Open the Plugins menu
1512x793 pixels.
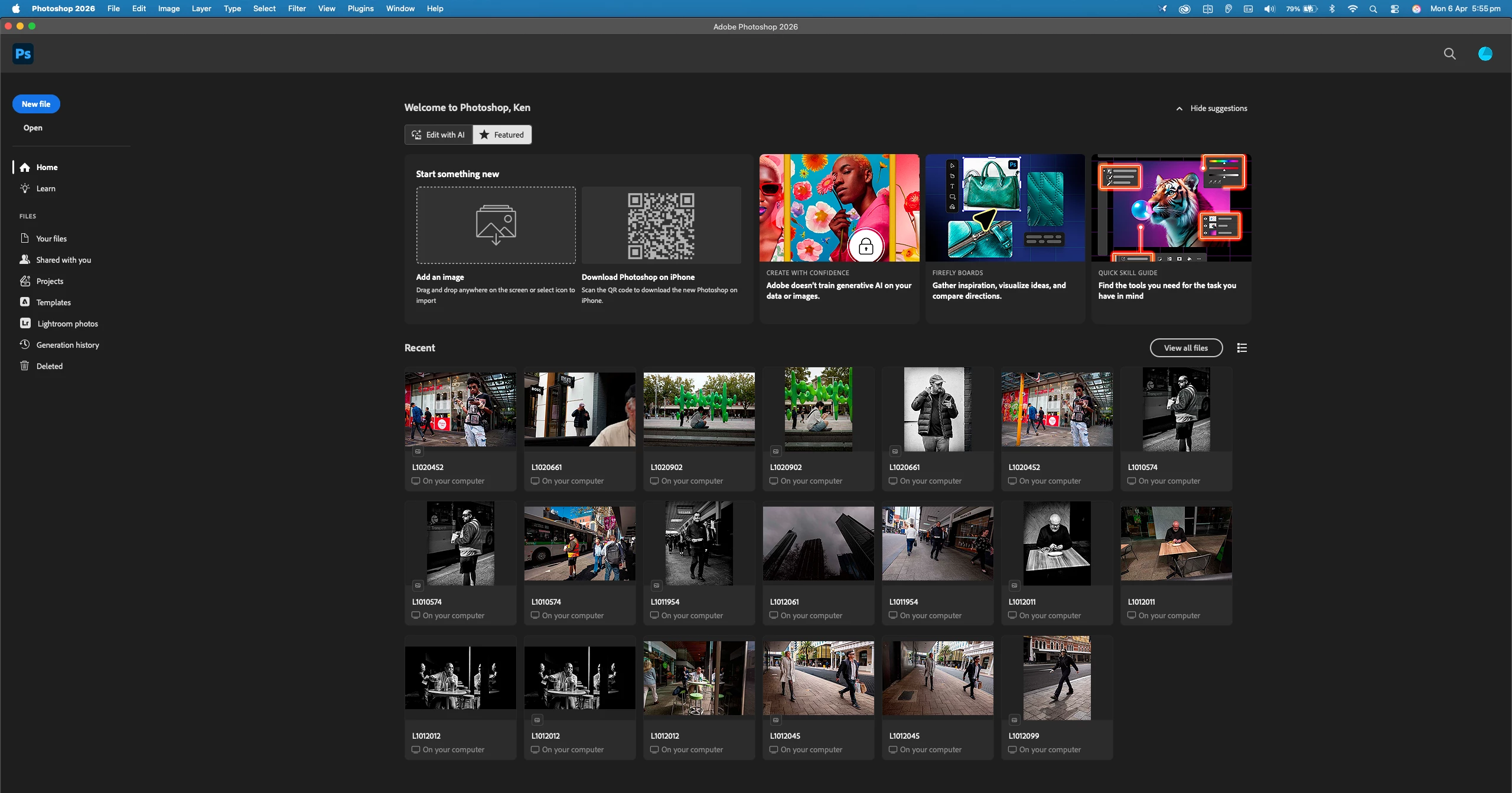pyautogui.click(x=360, y=8)
